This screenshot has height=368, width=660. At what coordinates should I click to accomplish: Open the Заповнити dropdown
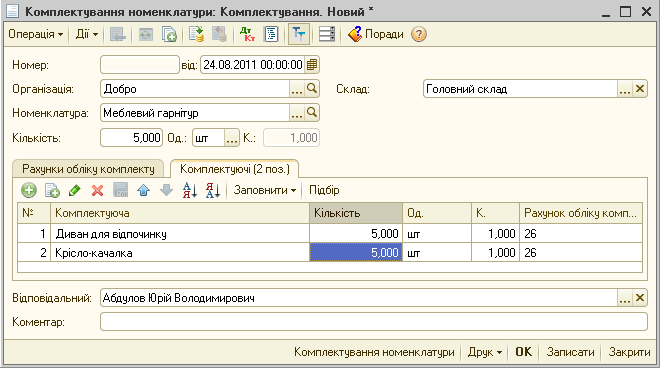tap(264, 190)
